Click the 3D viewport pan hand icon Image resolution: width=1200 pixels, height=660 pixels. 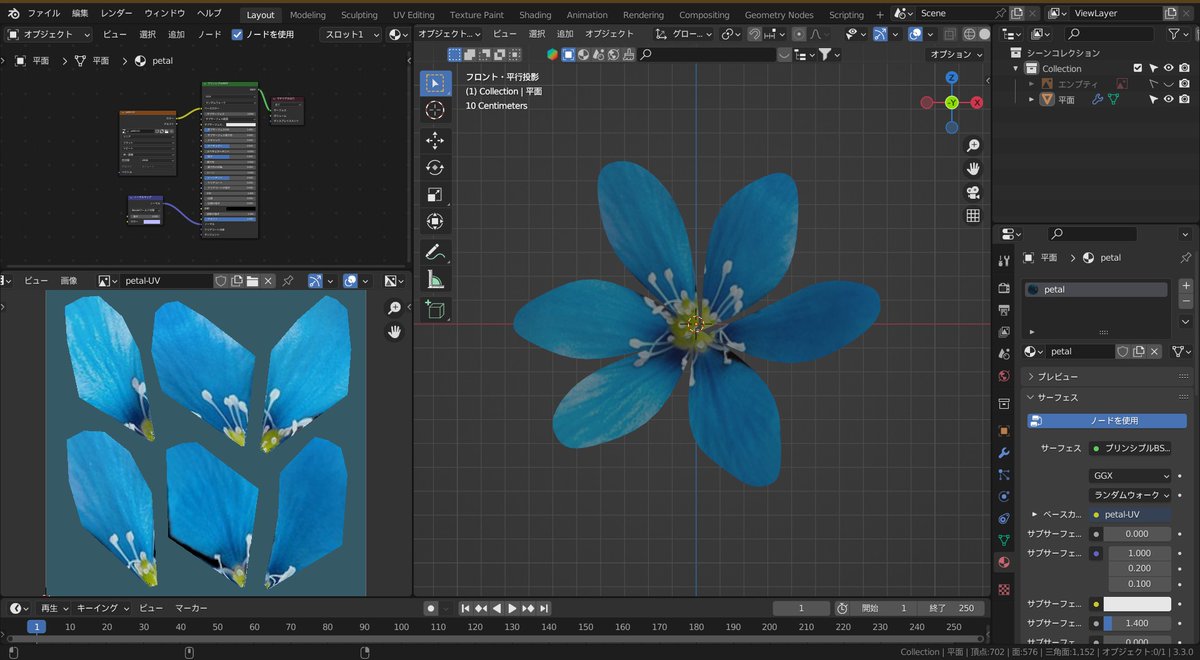[x=973, y=168]
